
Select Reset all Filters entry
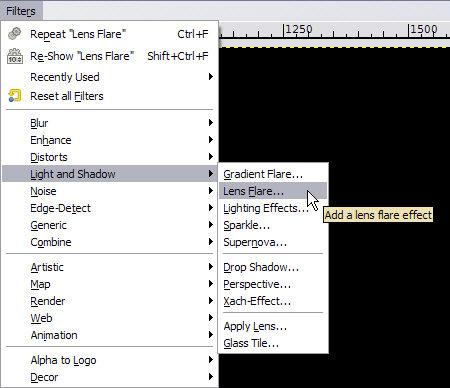point(110,96)
